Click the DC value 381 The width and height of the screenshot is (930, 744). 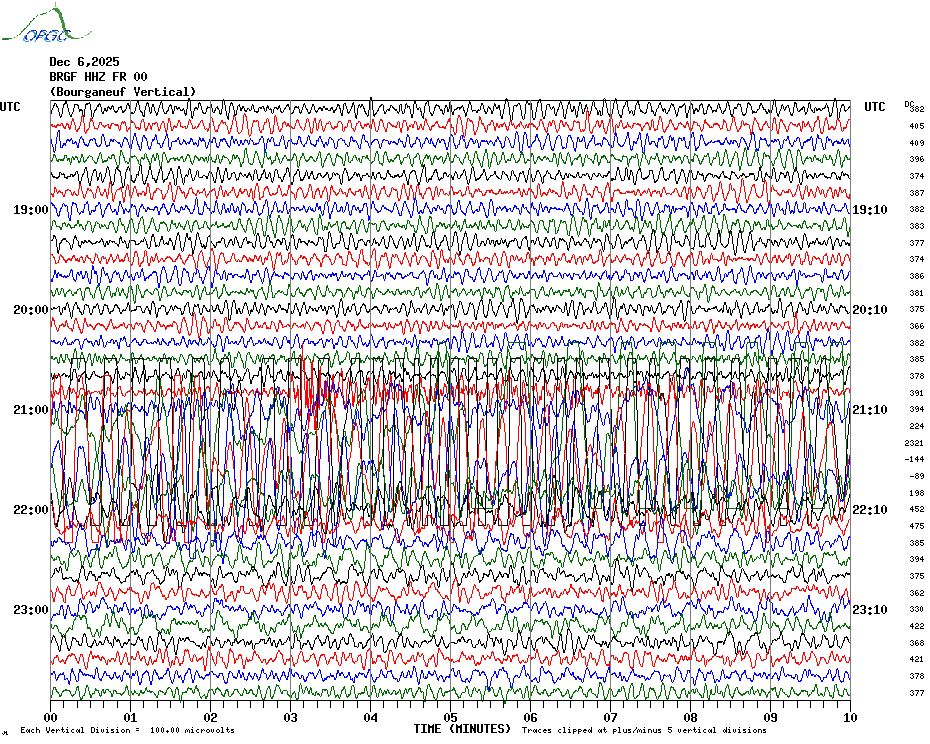tap(917, 293)
